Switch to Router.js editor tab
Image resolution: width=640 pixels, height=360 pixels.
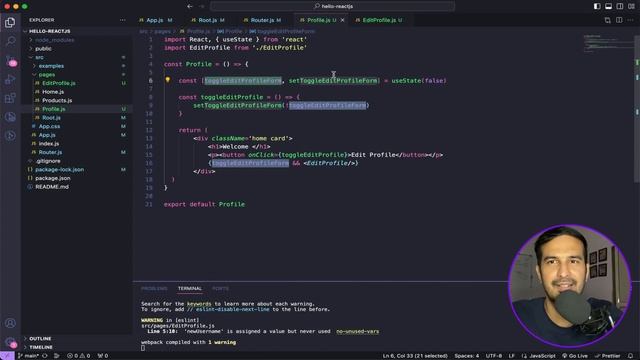click(x=262, y=20)
